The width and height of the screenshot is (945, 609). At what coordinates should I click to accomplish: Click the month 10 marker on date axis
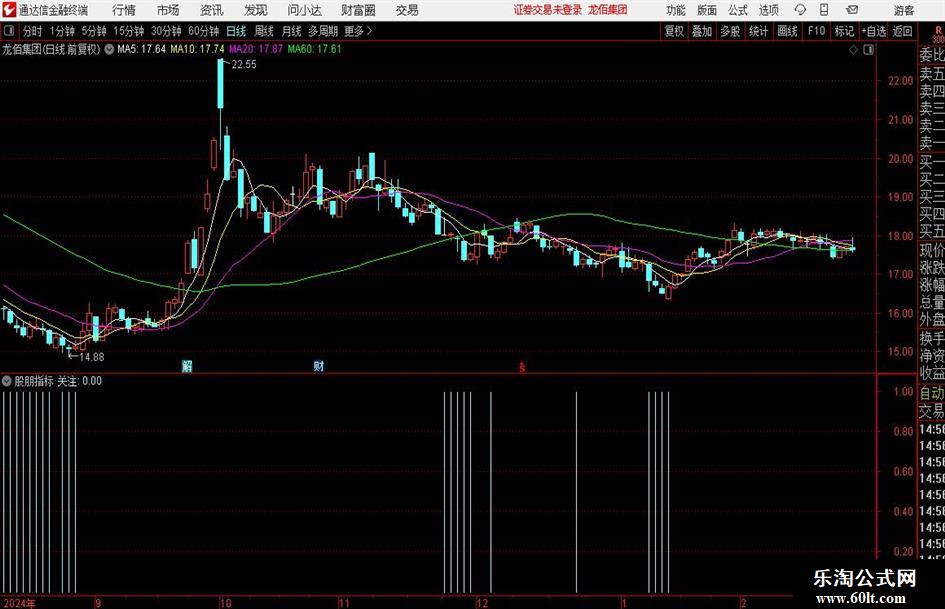click(225, 603)
